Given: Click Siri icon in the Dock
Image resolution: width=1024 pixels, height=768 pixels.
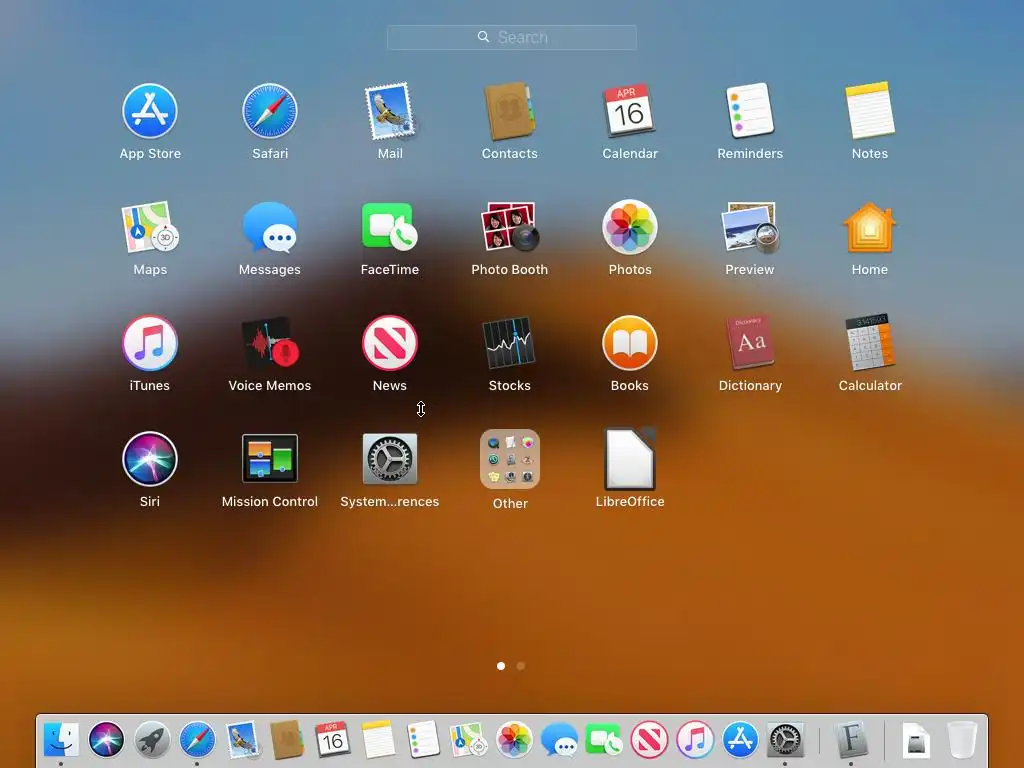Looking at the screenshot, I should [106, 740].
